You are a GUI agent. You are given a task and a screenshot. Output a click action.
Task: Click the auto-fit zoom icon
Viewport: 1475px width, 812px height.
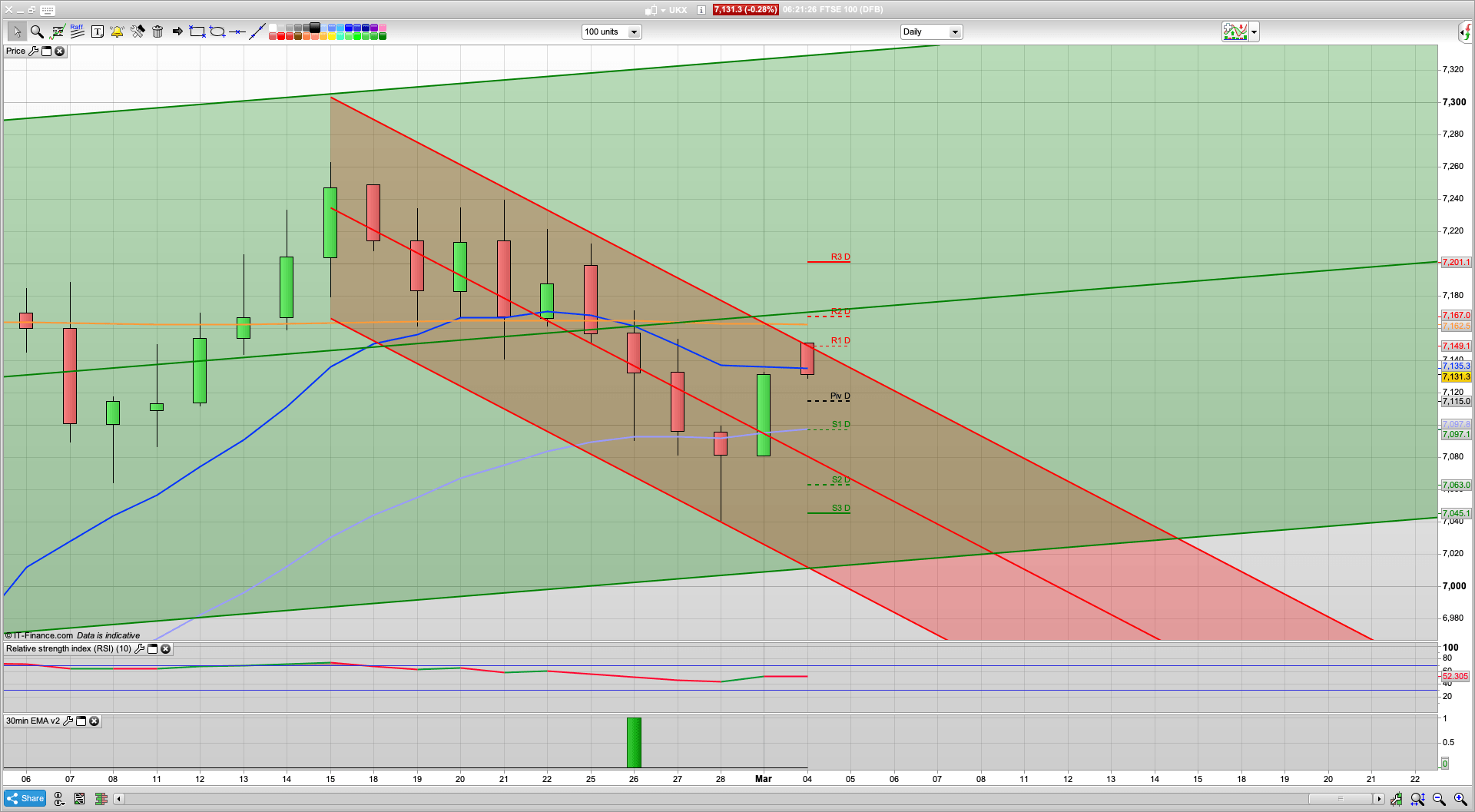[1417, 799]
